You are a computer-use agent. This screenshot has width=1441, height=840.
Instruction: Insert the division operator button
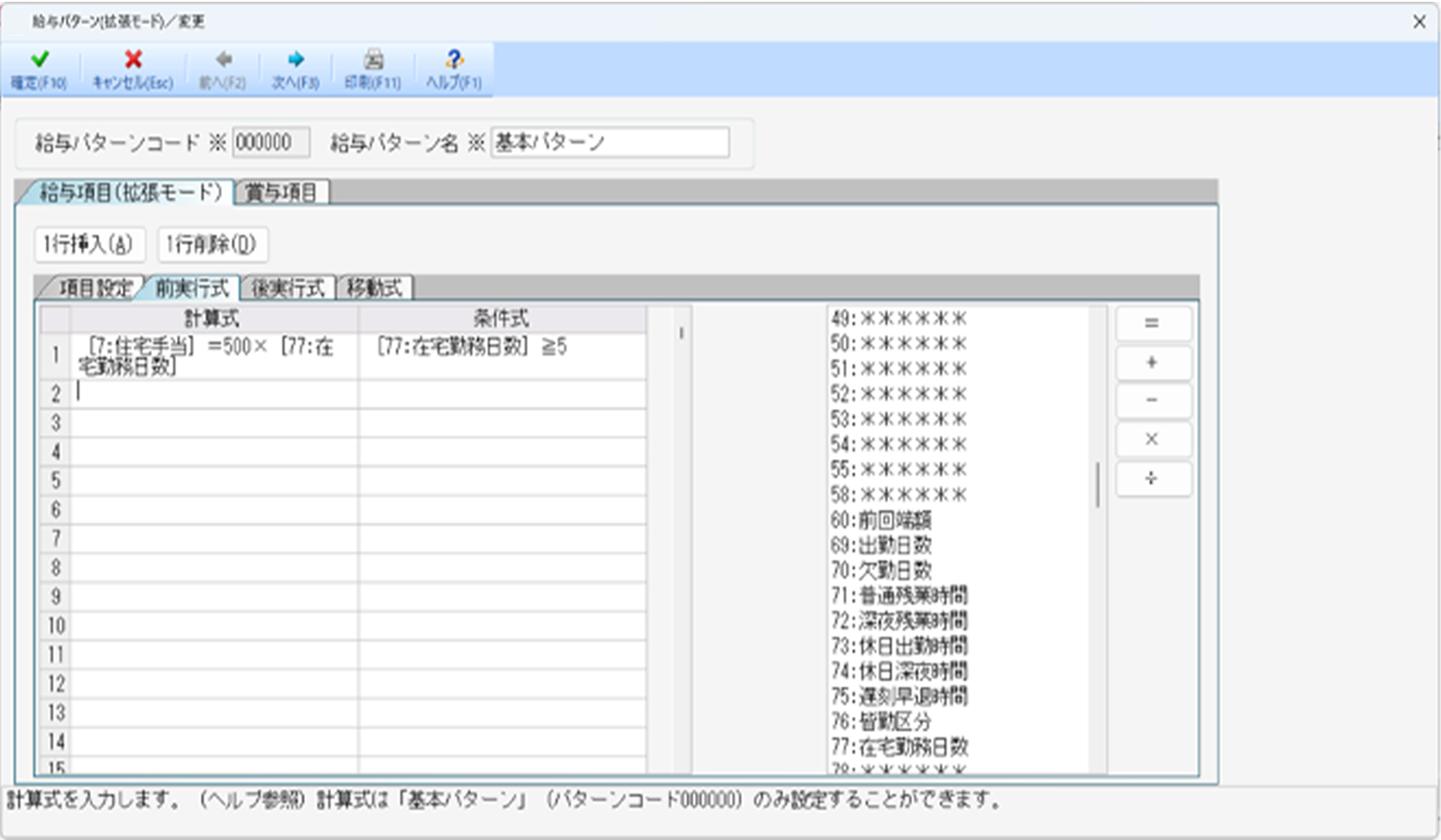coord(1152,478)
